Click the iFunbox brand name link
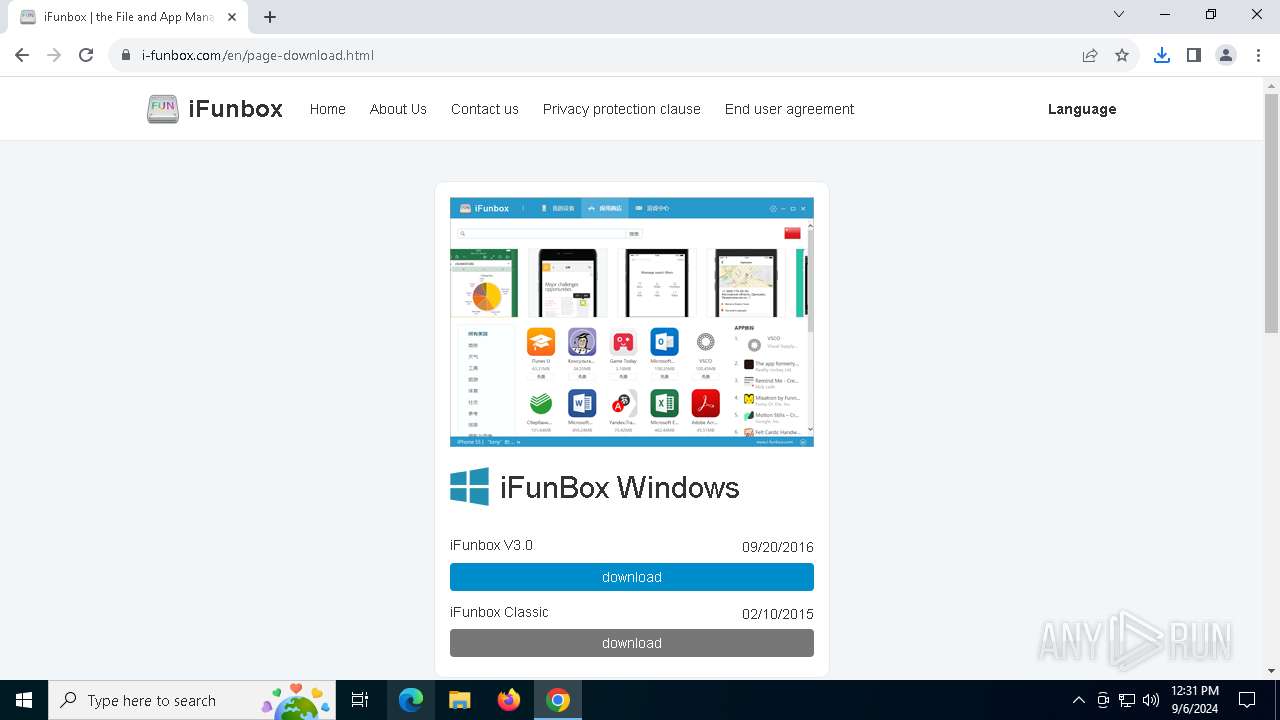 (x=236, y=109)
